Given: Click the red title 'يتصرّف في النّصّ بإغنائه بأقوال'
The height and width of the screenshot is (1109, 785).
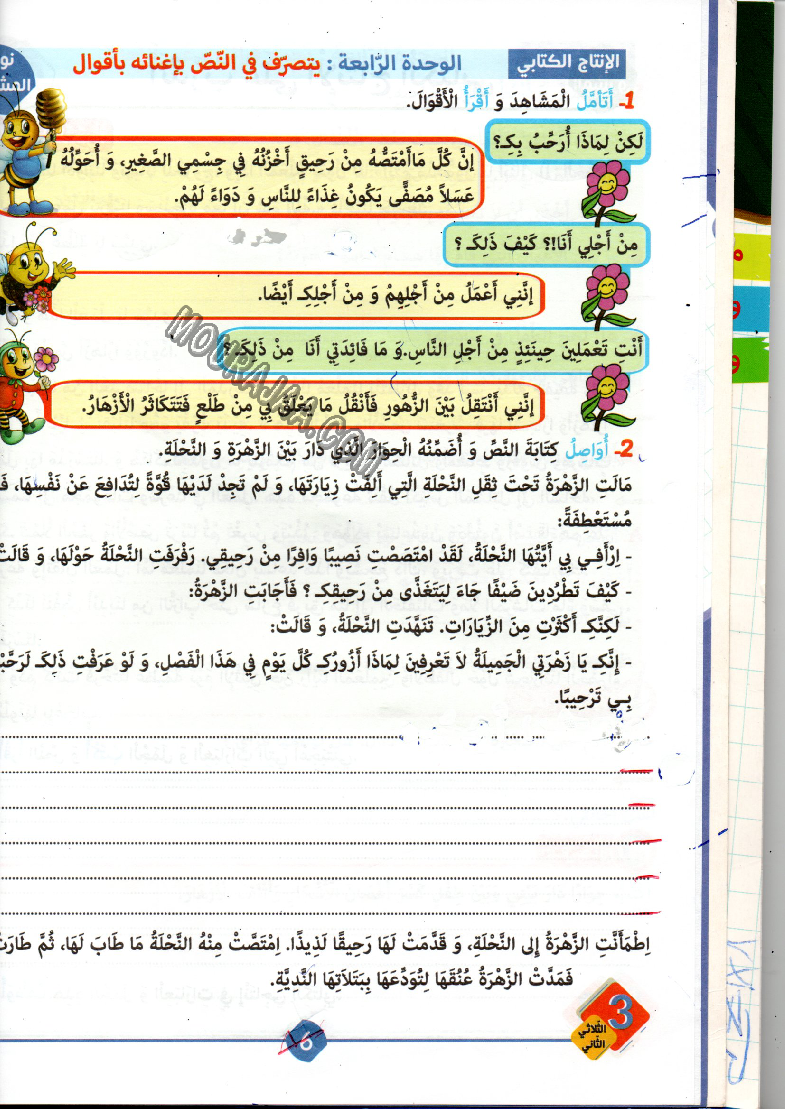Looking at the screenshot, I should pyautogui.click(x=196, y=63).
